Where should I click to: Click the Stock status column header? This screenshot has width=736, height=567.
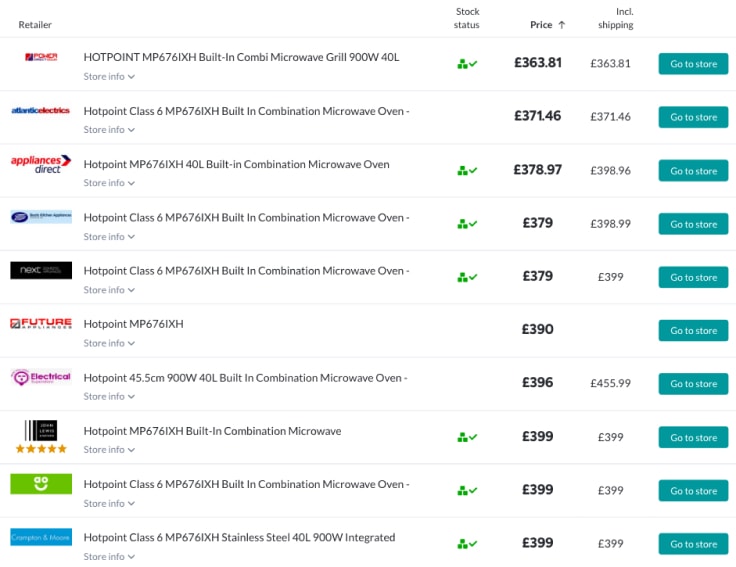click(467, 18)
